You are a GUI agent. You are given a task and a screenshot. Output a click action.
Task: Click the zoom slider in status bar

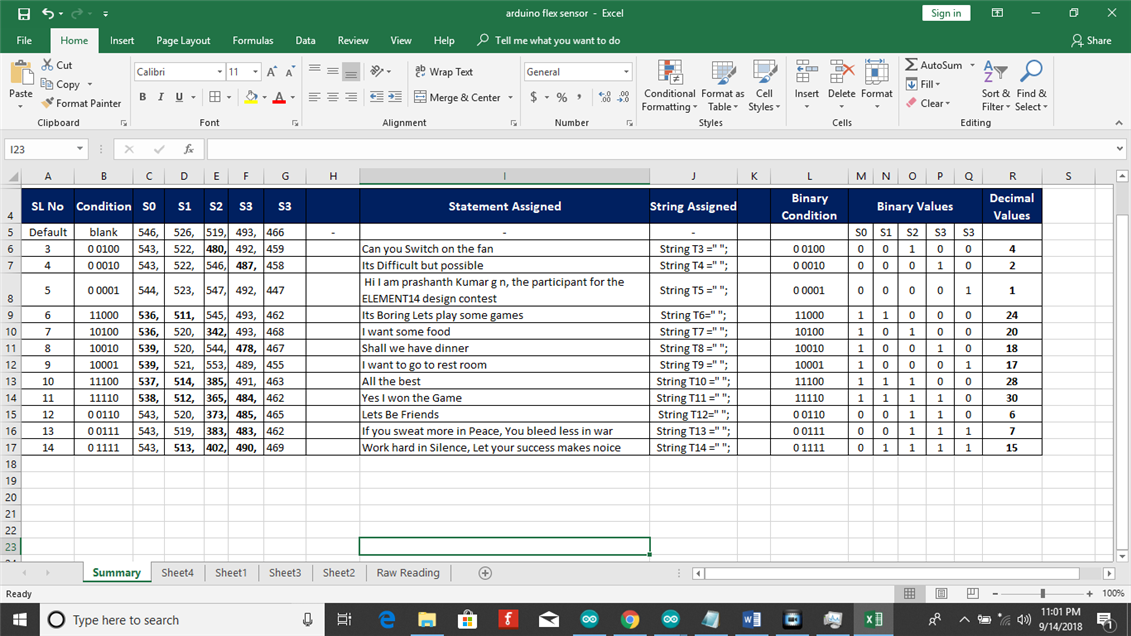click(x=1042, y=594)
